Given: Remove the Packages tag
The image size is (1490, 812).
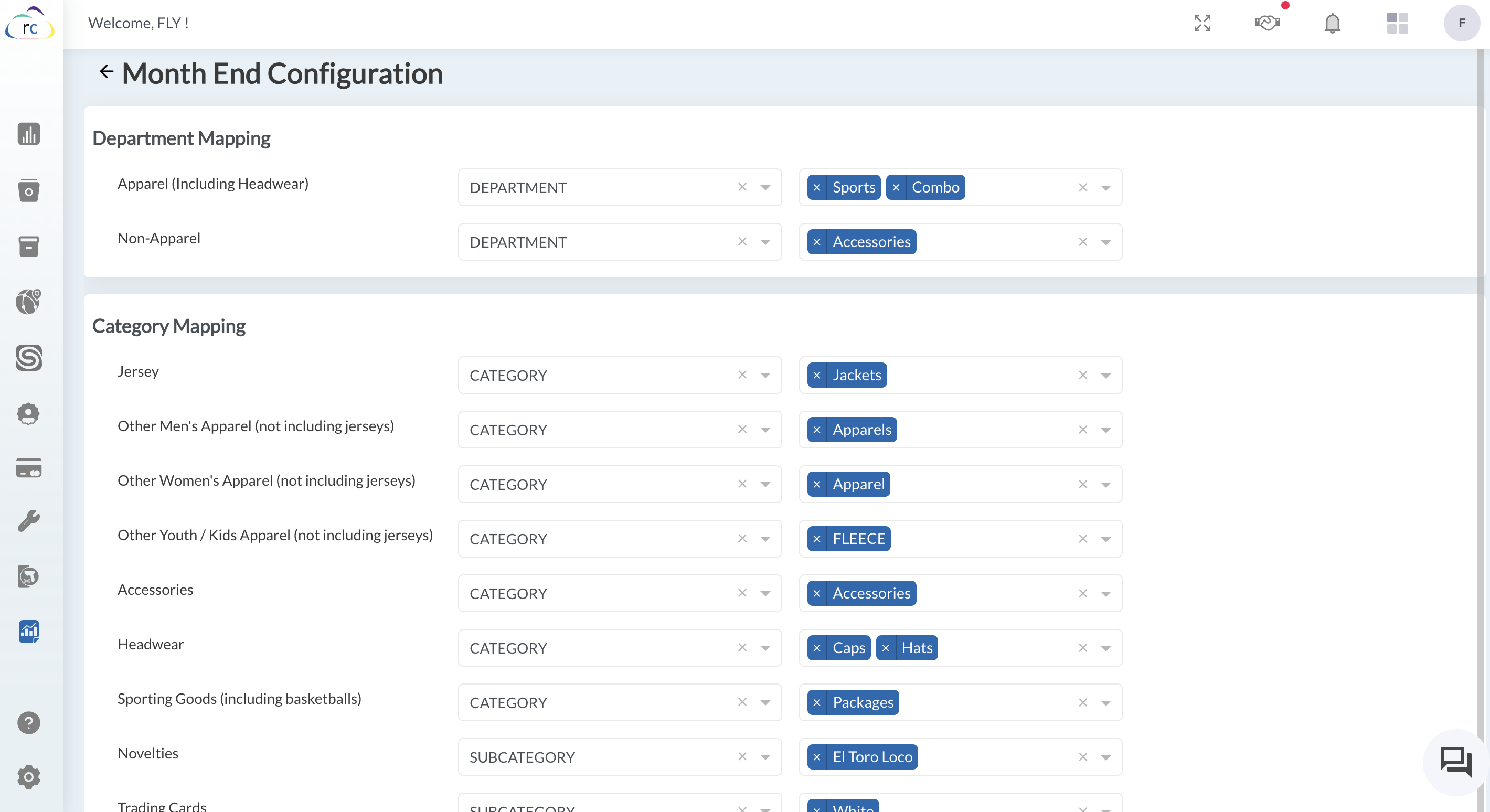Looking at the screenshot, I should tap(817, 703).
